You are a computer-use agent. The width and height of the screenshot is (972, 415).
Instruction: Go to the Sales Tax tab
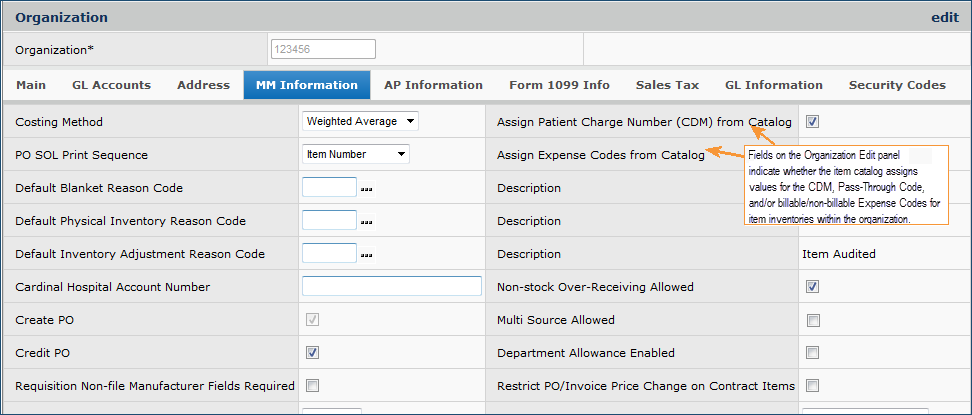pyautogui.click(x=667, y=85)
